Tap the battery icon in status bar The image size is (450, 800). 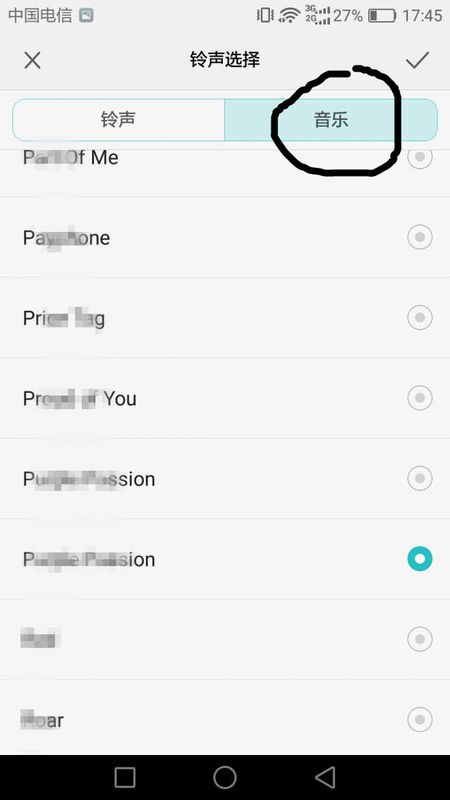click(382, 16)
